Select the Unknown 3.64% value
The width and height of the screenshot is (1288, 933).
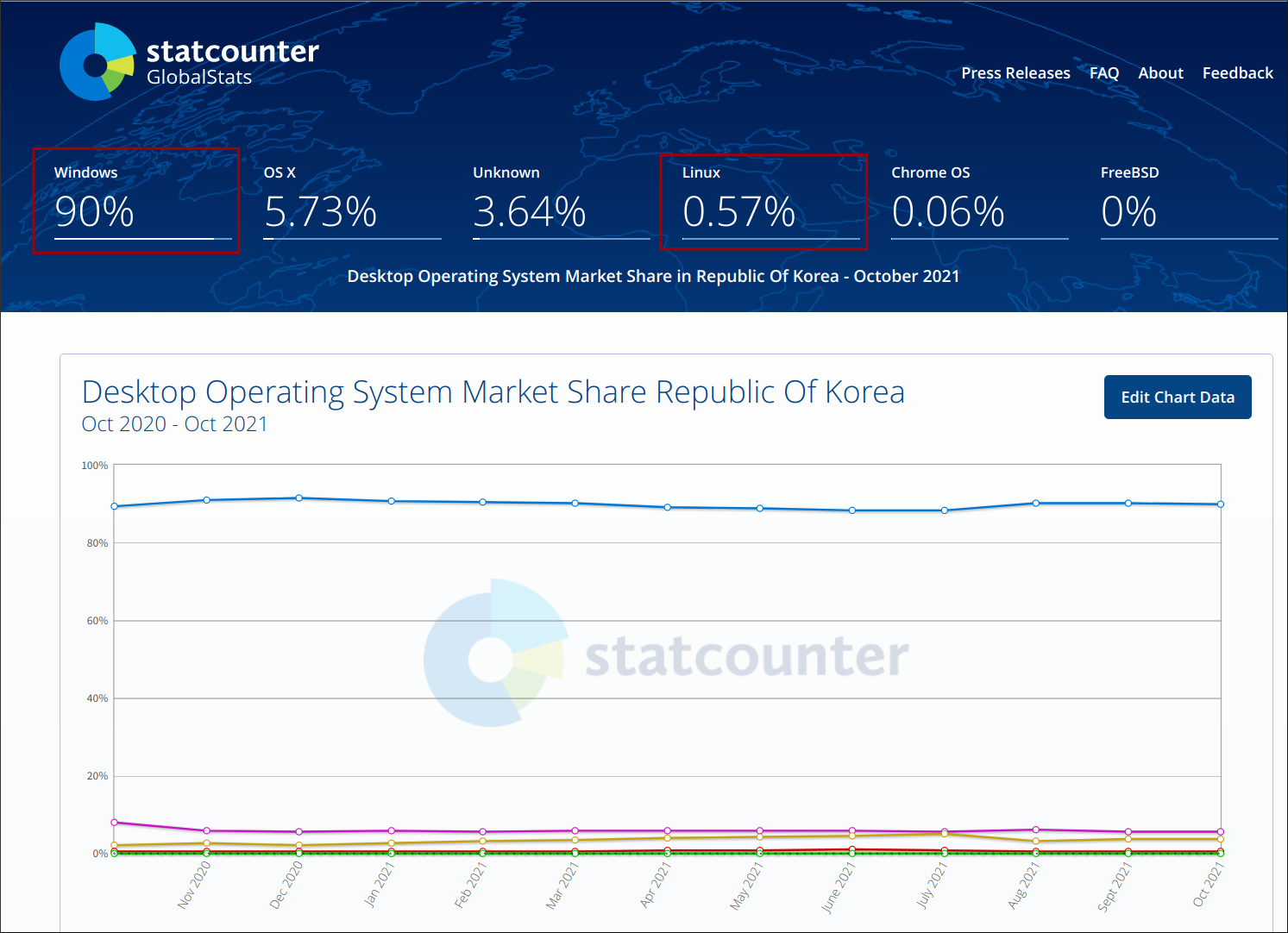530,212
